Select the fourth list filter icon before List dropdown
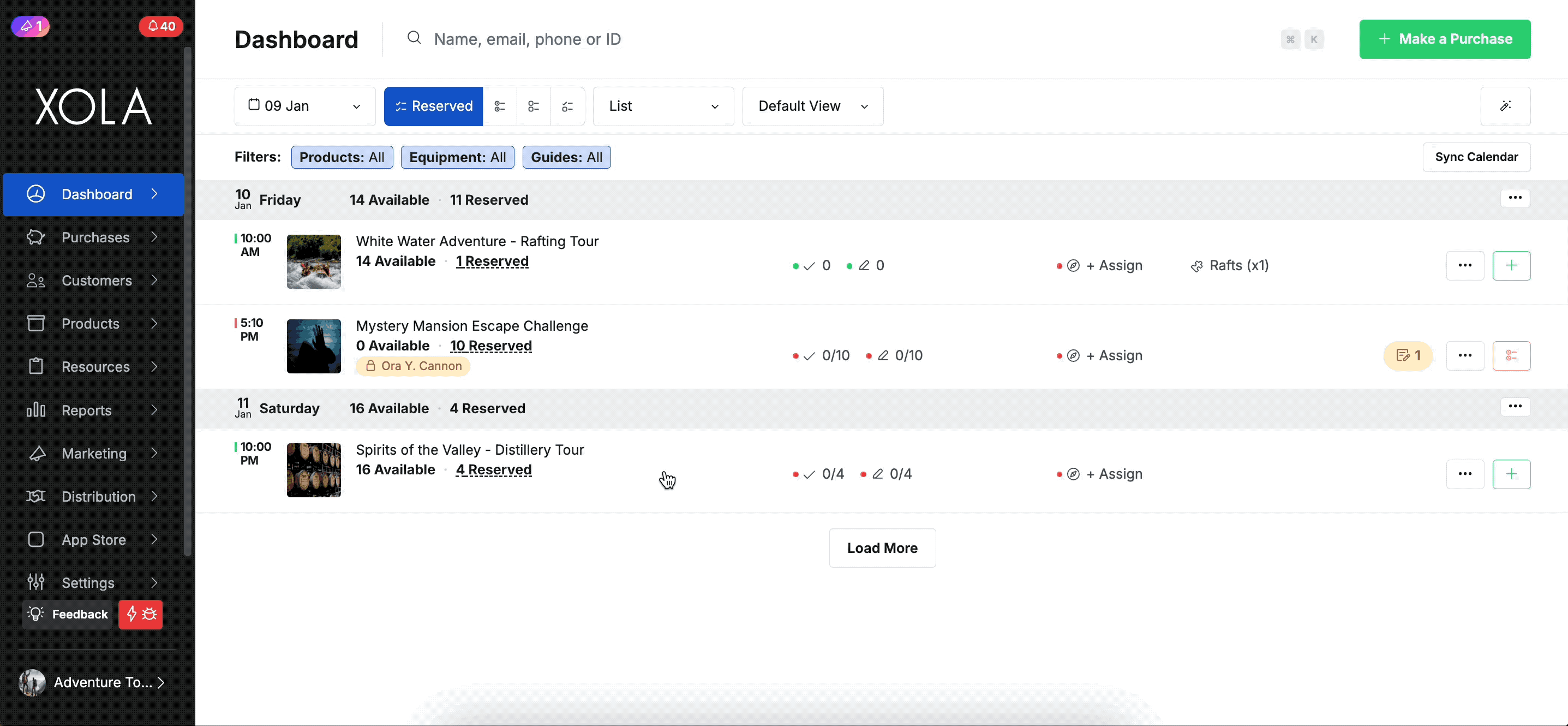The image size is (1568, 726). tap(568, 106)
